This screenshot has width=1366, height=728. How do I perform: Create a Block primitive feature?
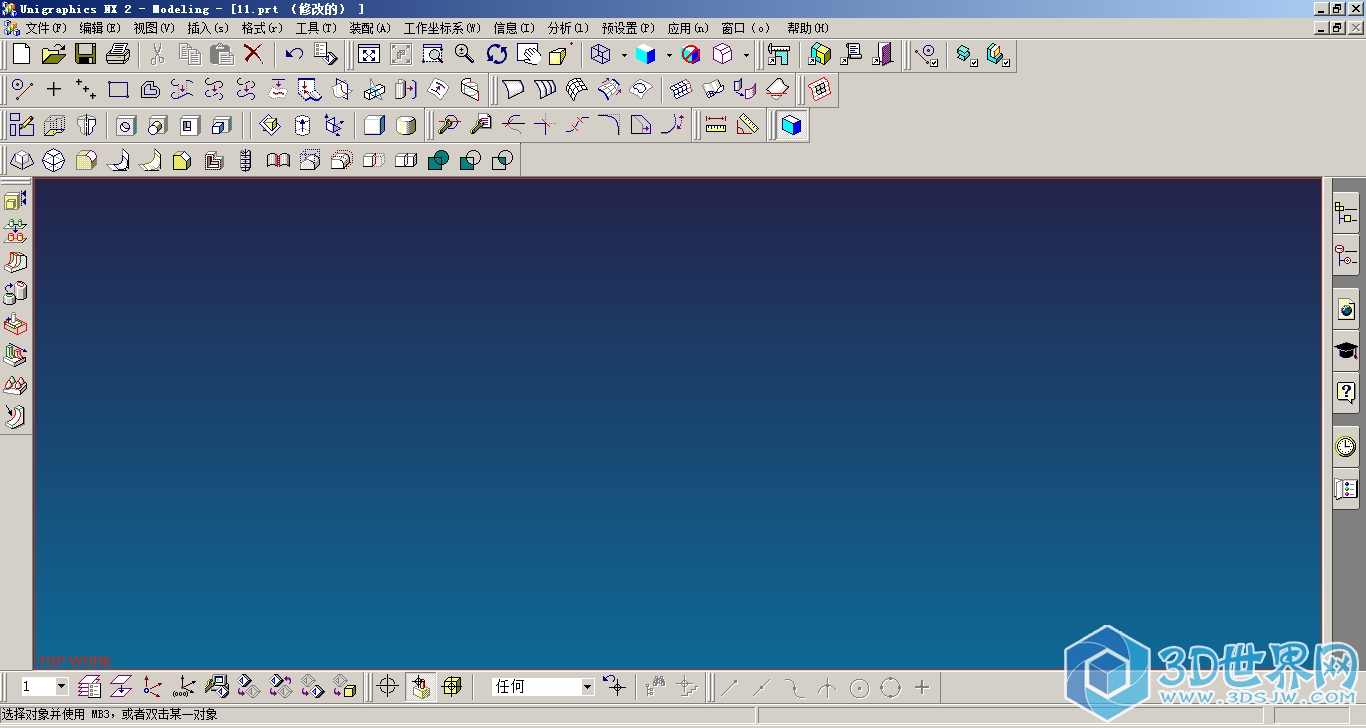click(374, 125)
